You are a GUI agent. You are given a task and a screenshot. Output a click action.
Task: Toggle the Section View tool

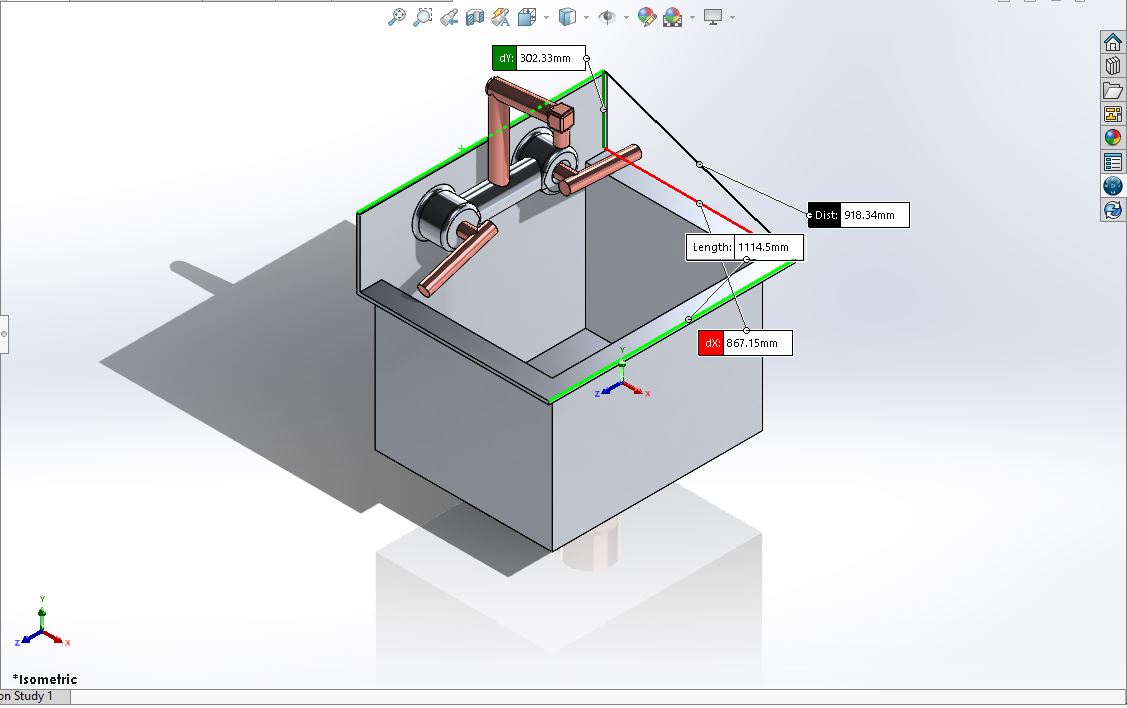474,17
